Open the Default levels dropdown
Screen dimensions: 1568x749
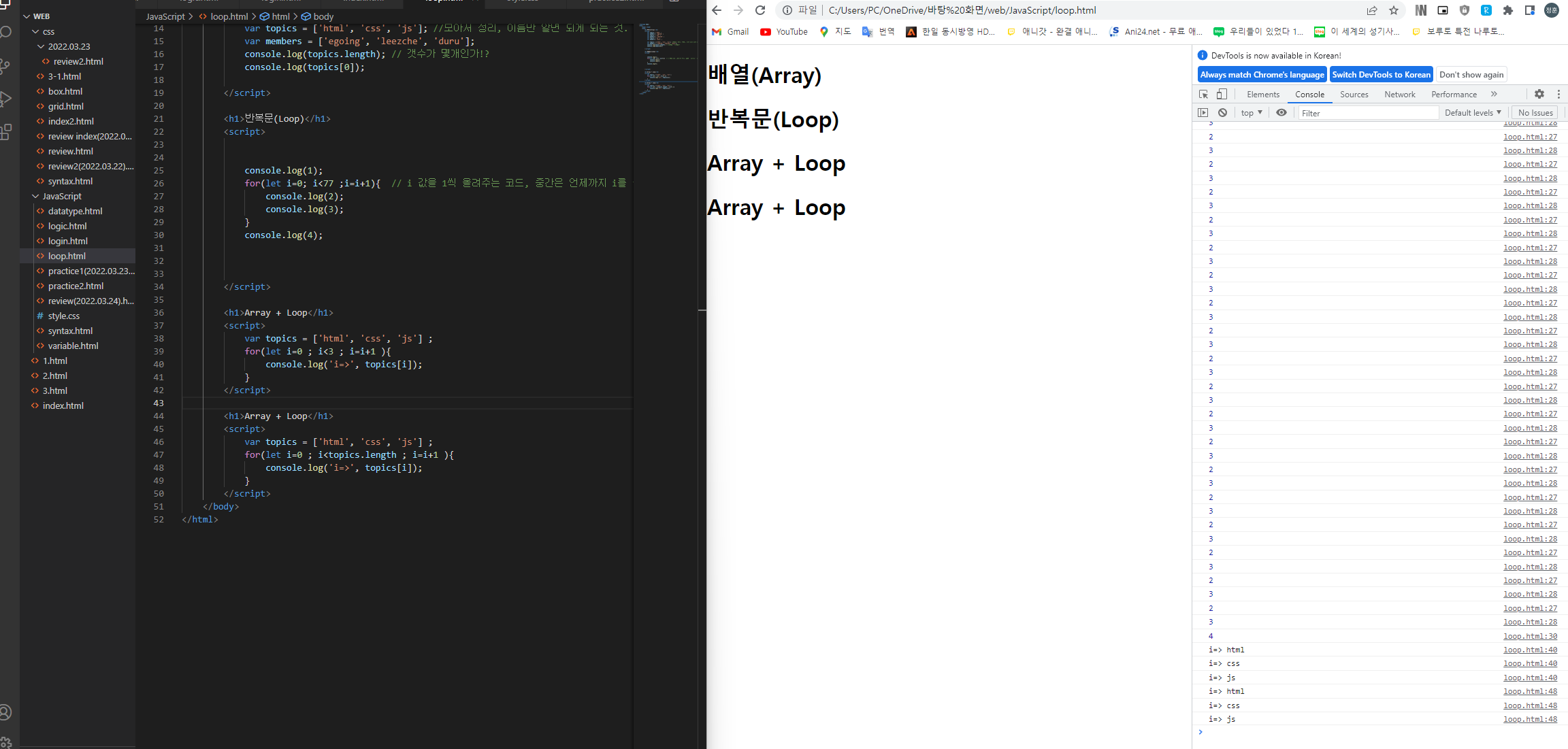tap(1473, 113)
